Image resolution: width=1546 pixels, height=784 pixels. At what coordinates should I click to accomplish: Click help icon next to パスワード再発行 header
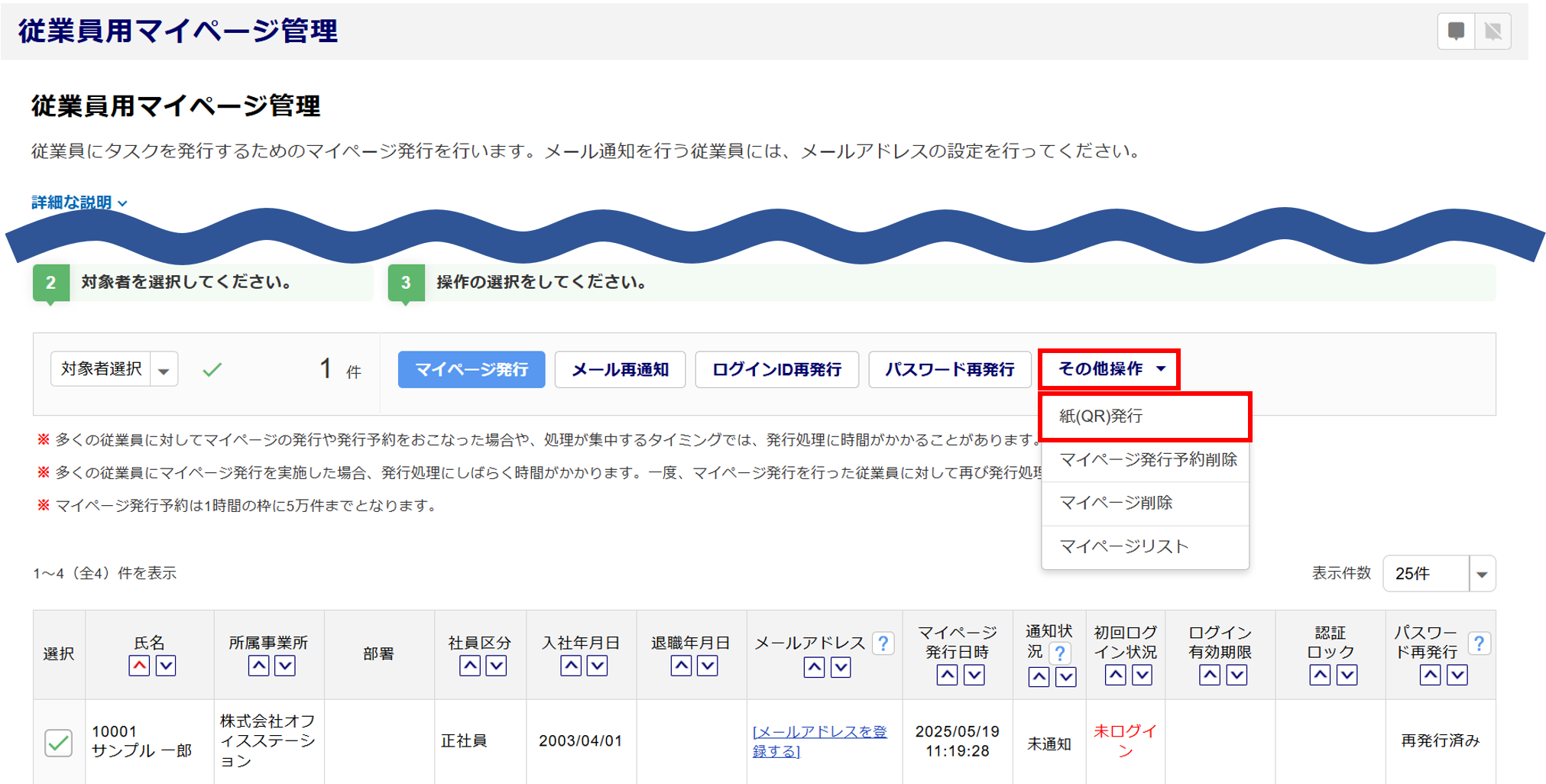(1479, 643)
